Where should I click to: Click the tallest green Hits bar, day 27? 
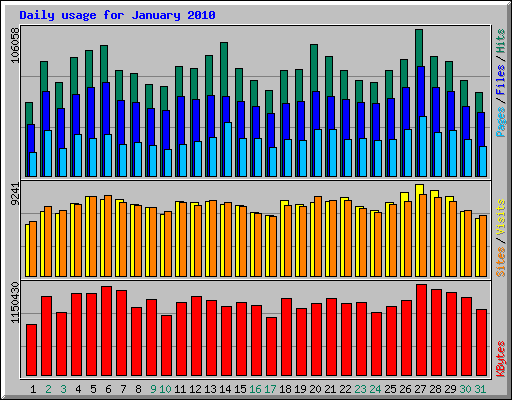click(419, 47)
